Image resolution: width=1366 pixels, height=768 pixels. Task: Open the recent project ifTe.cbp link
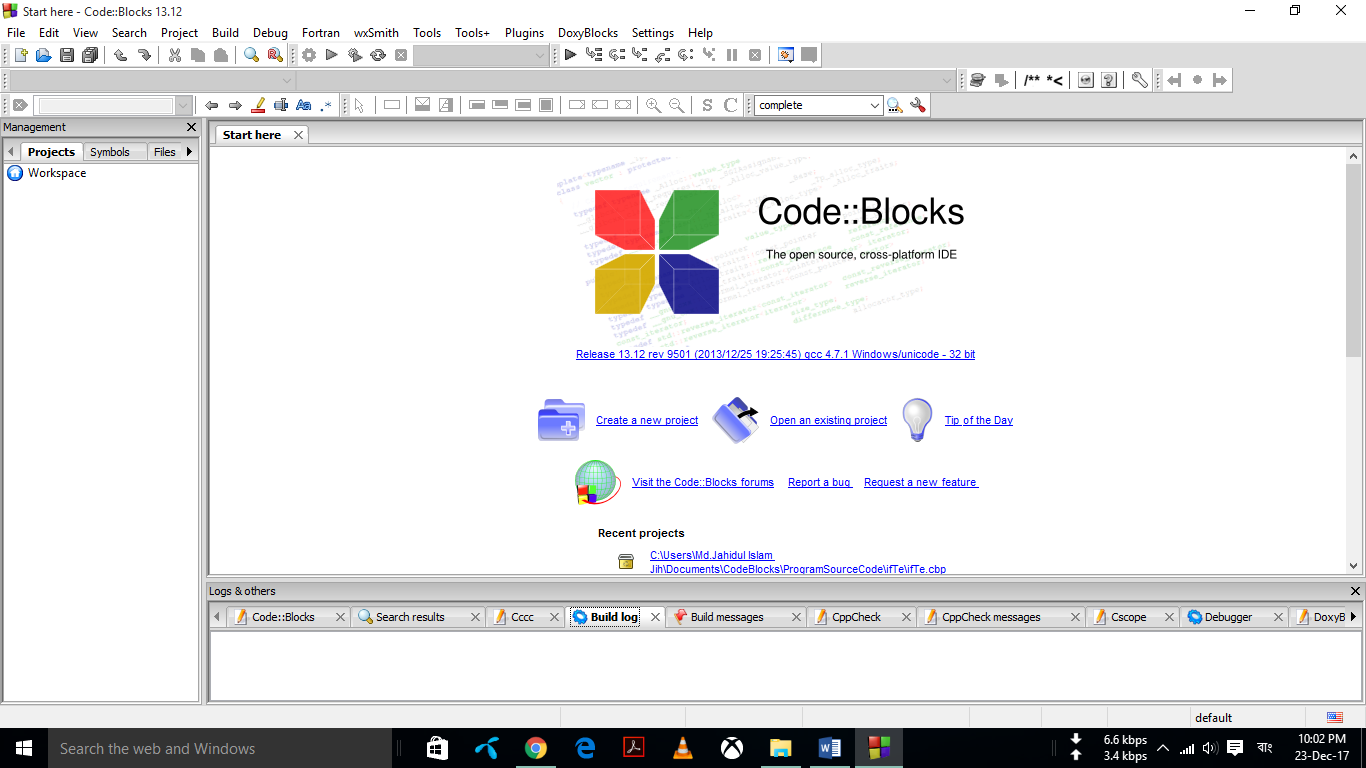click(798, 562)
